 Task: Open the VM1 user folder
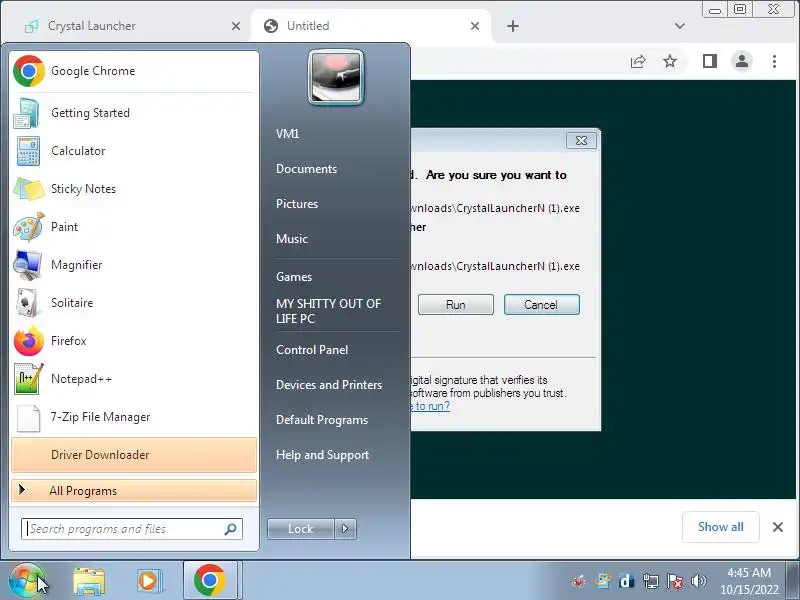pyautogui.click(x=288, y=134)
